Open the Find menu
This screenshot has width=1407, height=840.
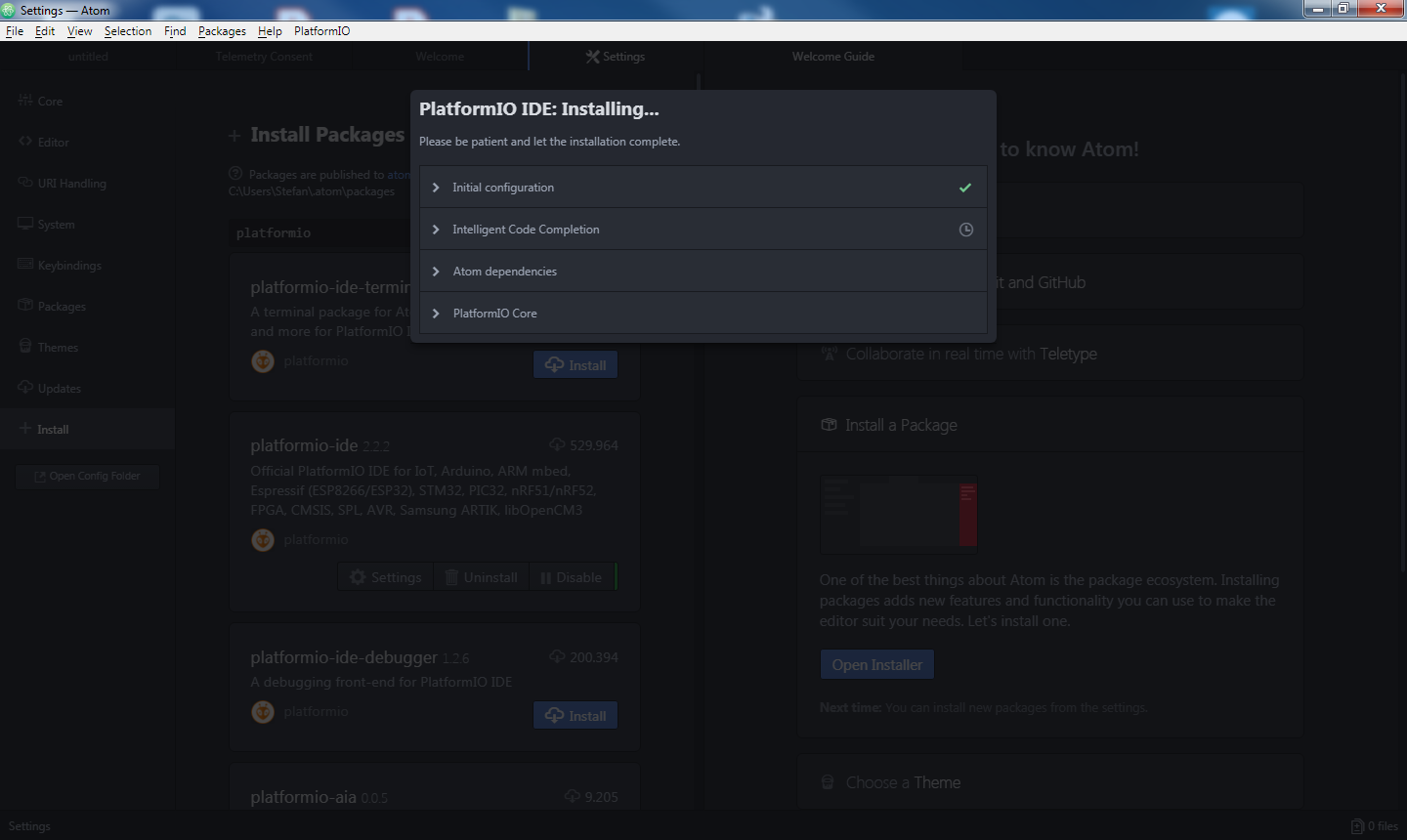(175, 31)
